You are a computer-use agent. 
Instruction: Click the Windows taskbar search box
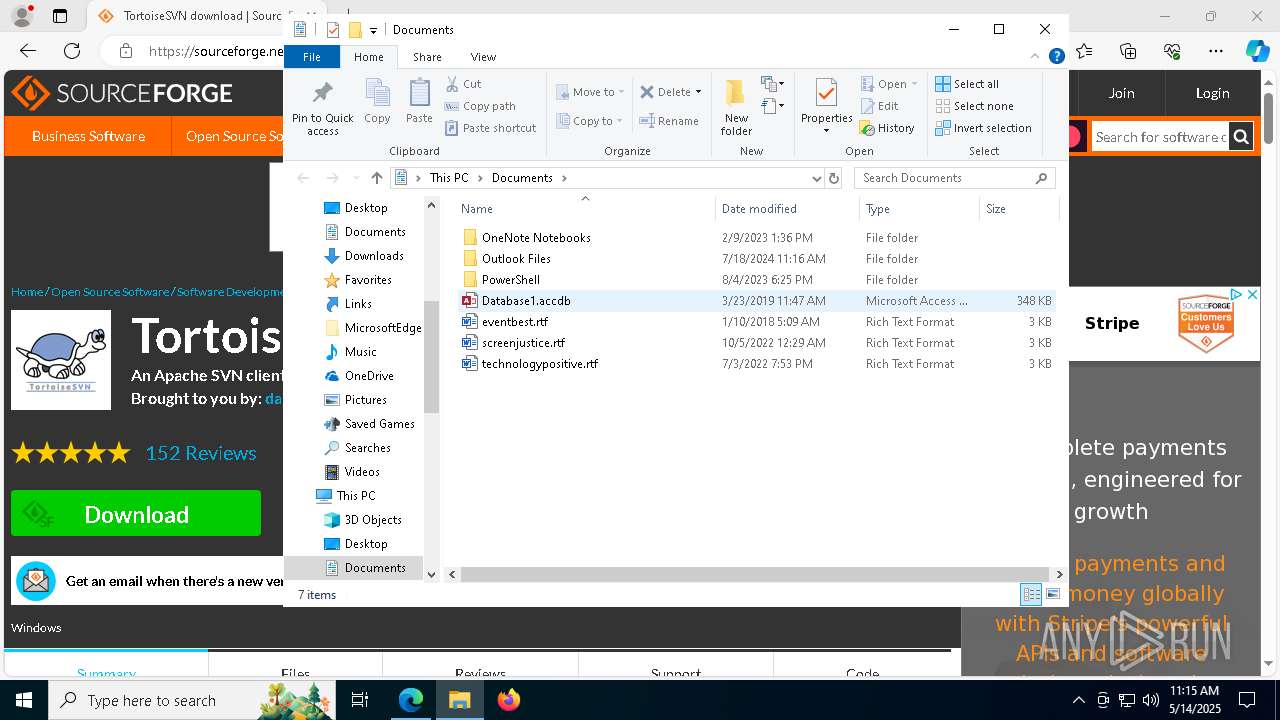coord(191,700)
